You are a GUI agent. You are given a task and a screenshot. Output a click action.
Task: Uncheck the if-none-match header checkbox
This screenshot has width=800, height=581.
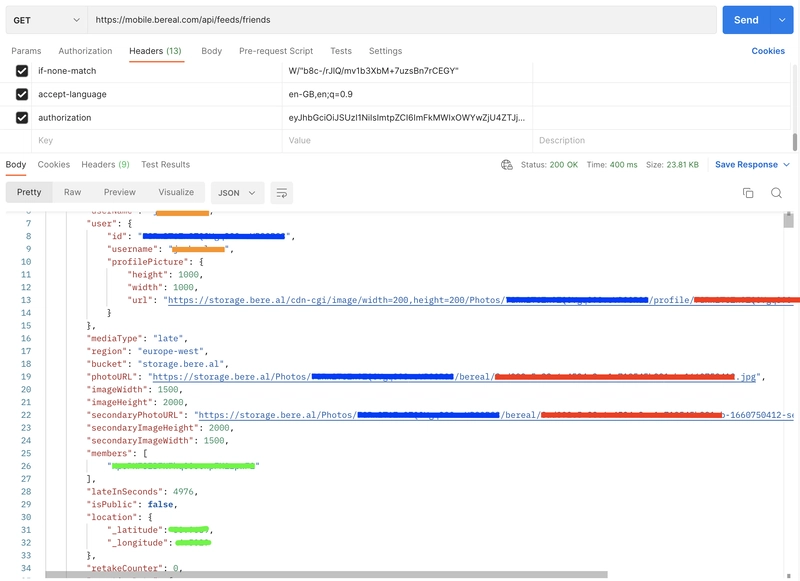[x=22, y=71]
